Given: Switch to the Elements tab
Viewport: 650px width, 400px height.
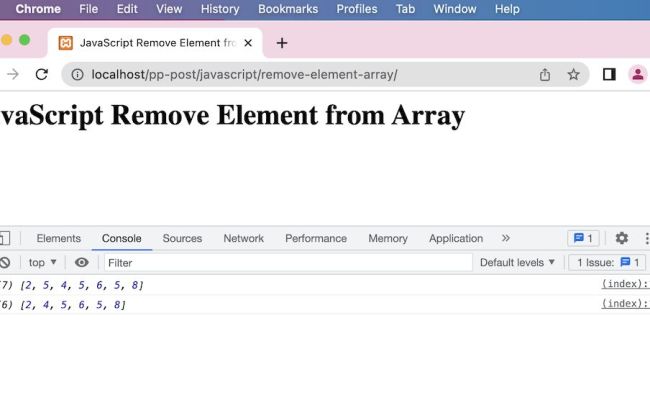Looking at the screenshot, I should coord(58,238).
